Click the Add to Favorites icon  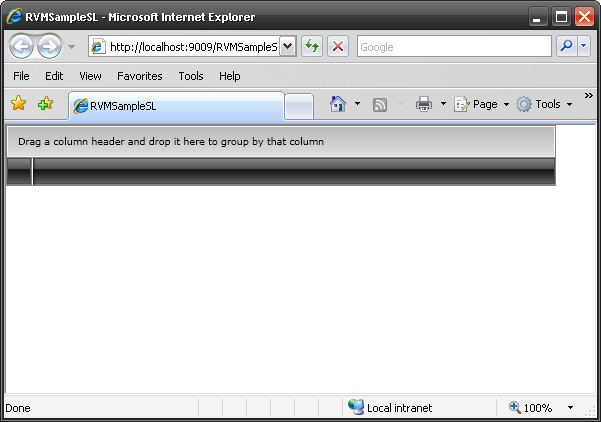tap(45, 104)
